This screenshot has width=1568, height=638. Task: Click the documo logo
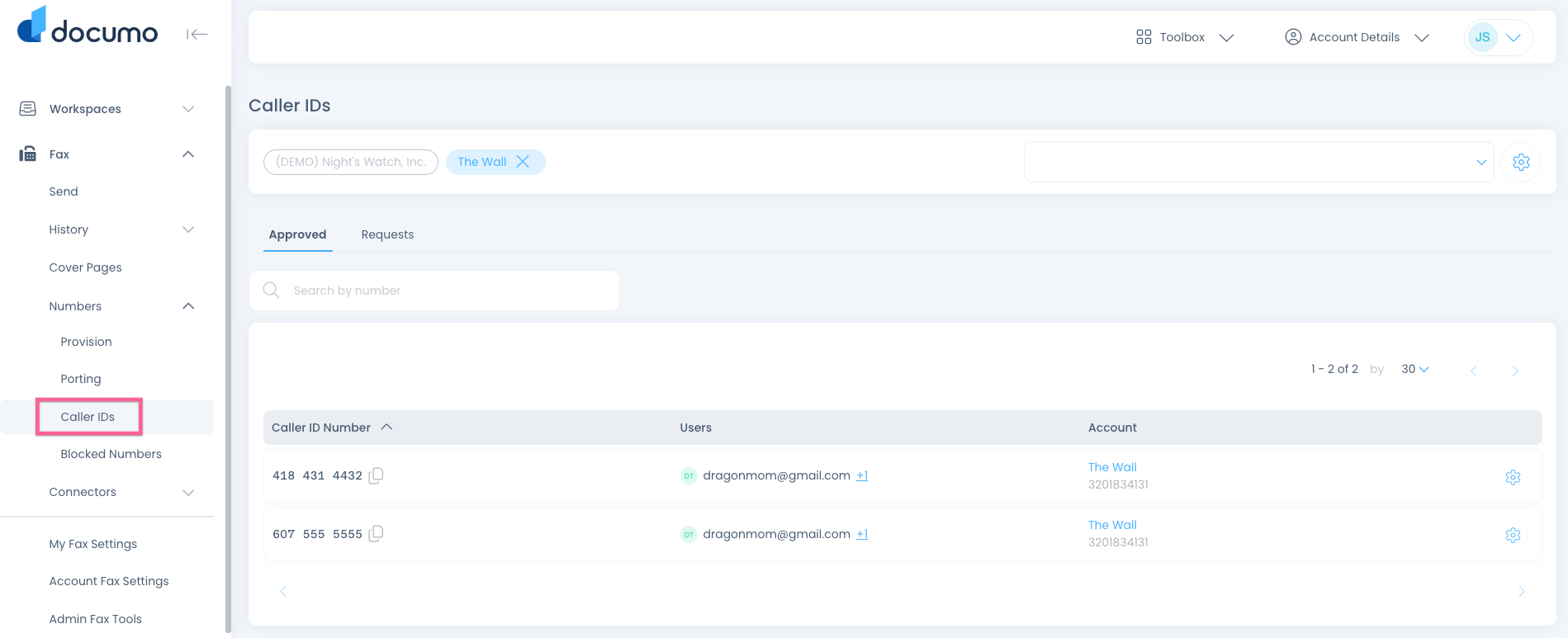[88, 26]
